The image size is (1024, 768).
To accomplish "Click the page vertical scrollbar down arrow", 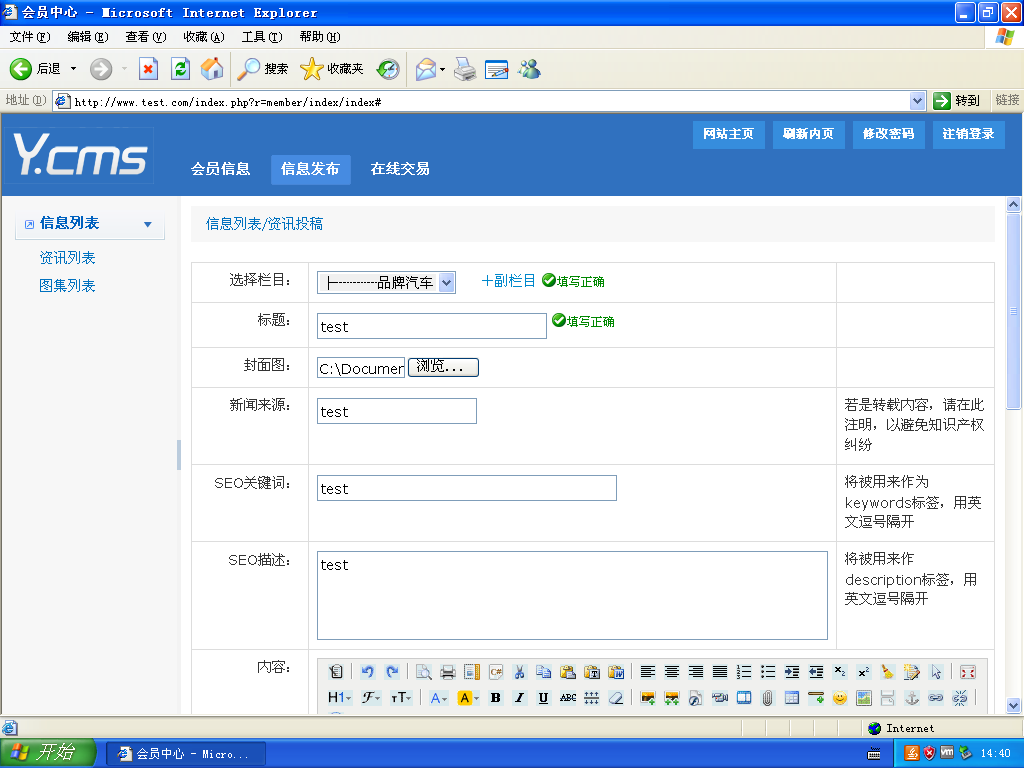I will (x=1013, y=705).
